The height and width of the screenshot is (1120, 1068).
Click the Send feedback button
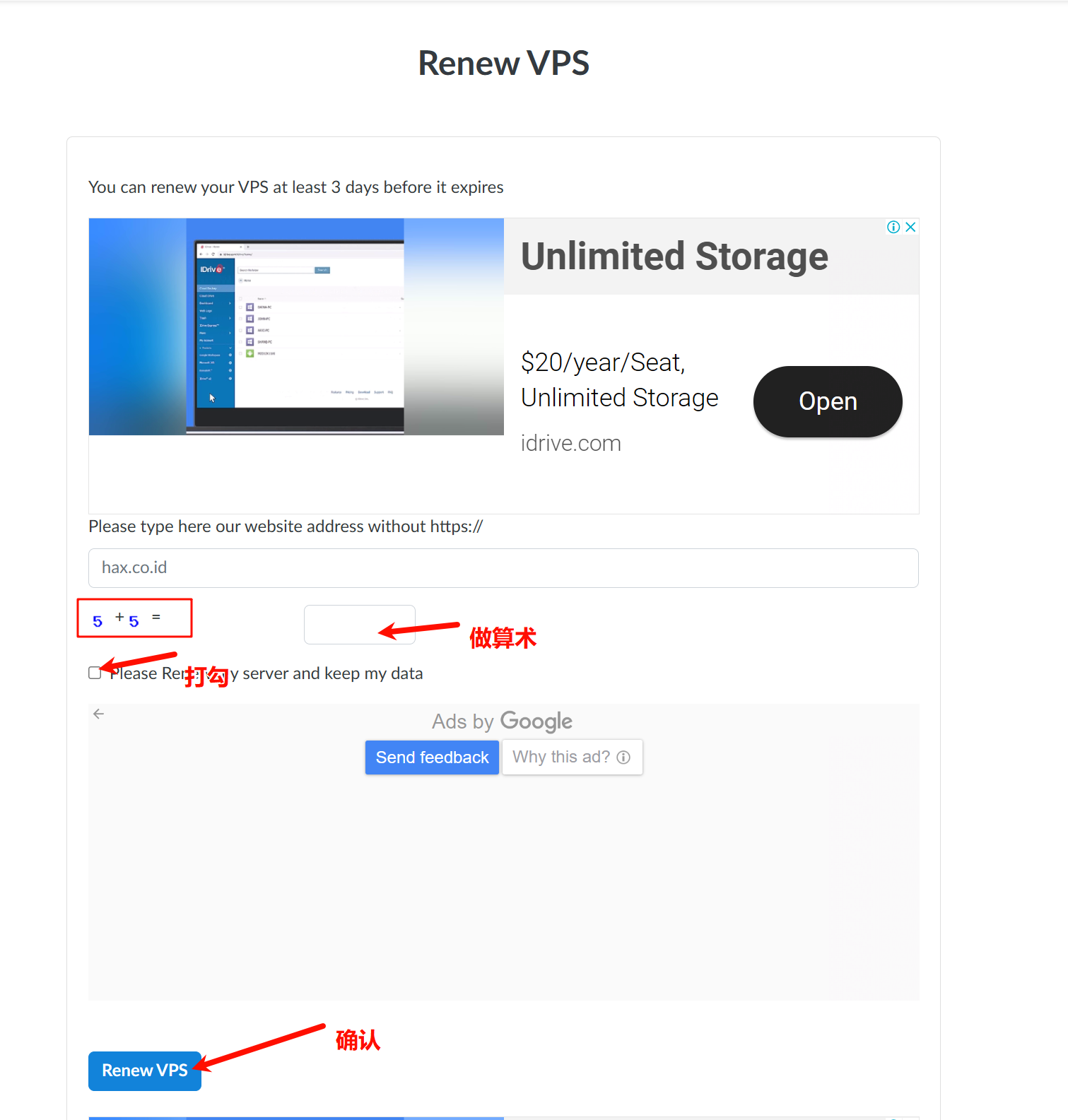point(432,758)
